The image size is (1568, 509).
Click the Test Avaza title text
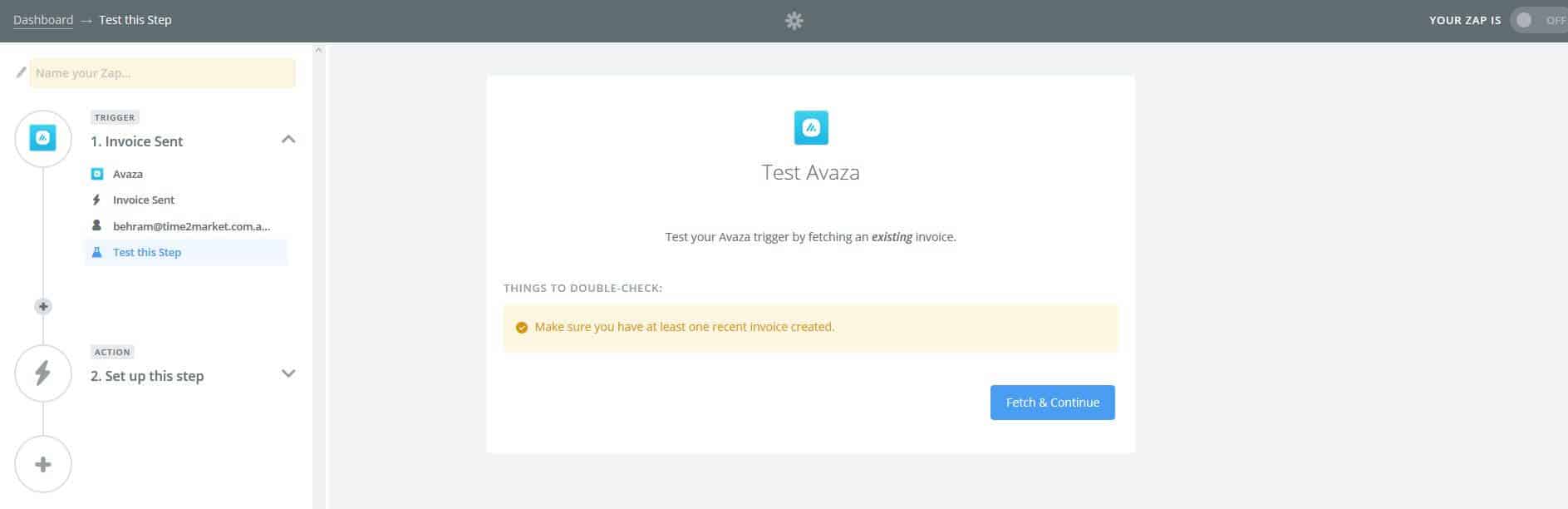811,172
